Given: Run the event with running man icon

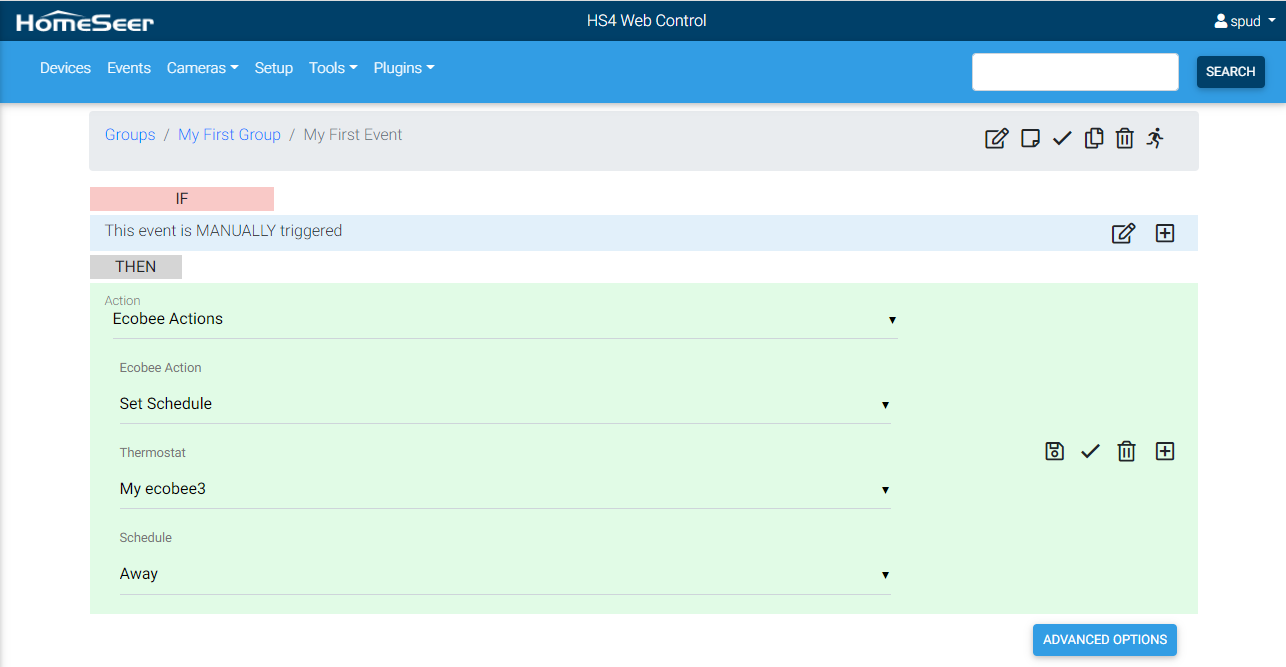Looking at the screenshot, I should pyautogui.click(x=1156, y=139).
